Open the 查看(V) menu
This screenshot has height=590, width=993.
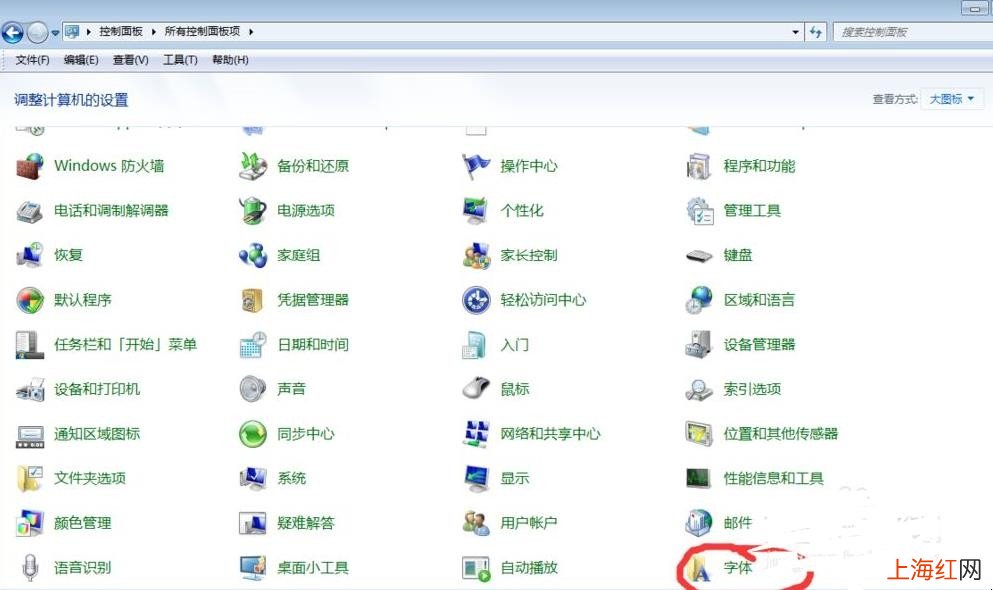pos(130,60)
